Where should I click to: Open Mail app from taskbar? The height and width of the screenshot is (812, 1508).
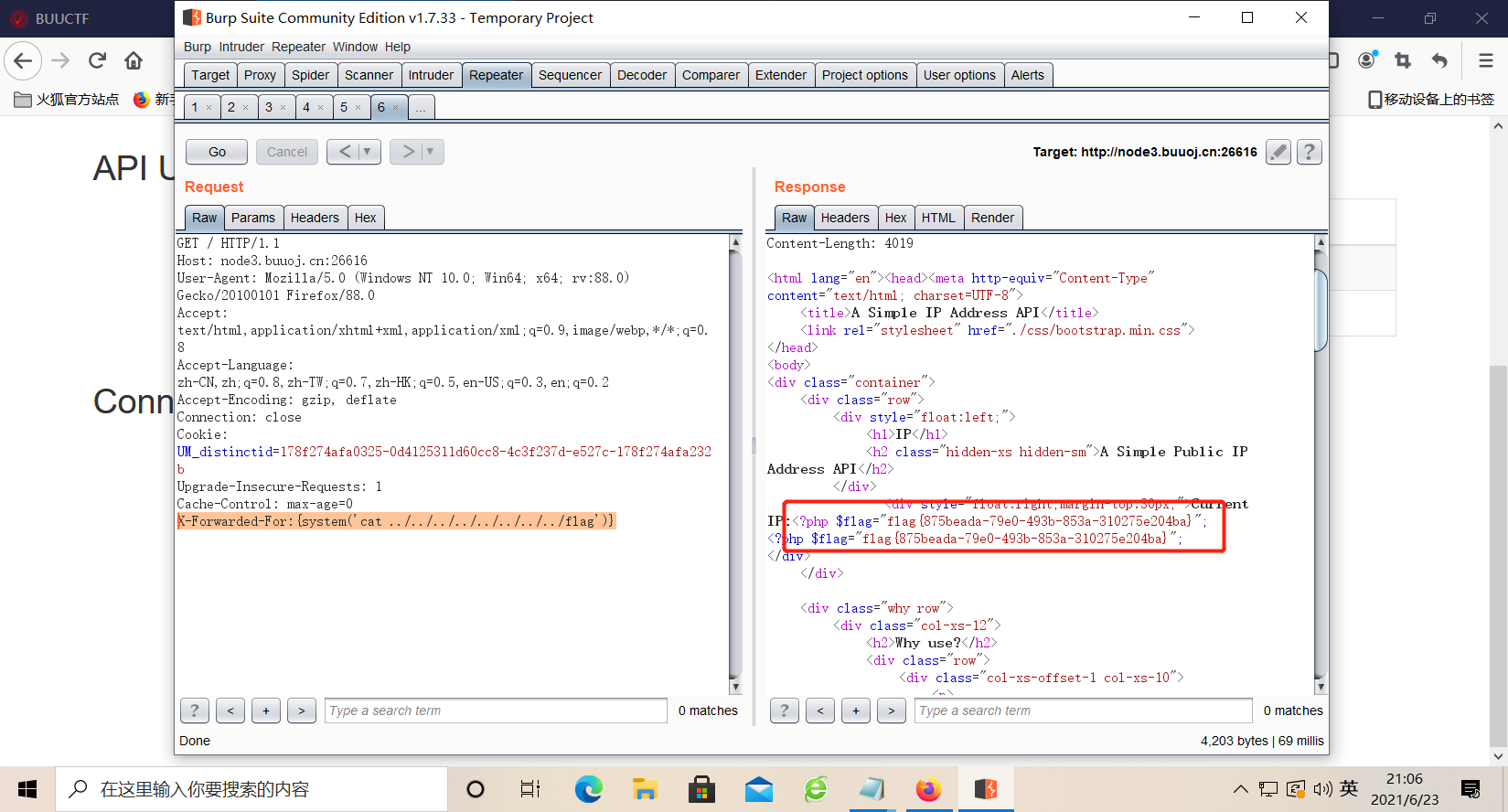758,789
